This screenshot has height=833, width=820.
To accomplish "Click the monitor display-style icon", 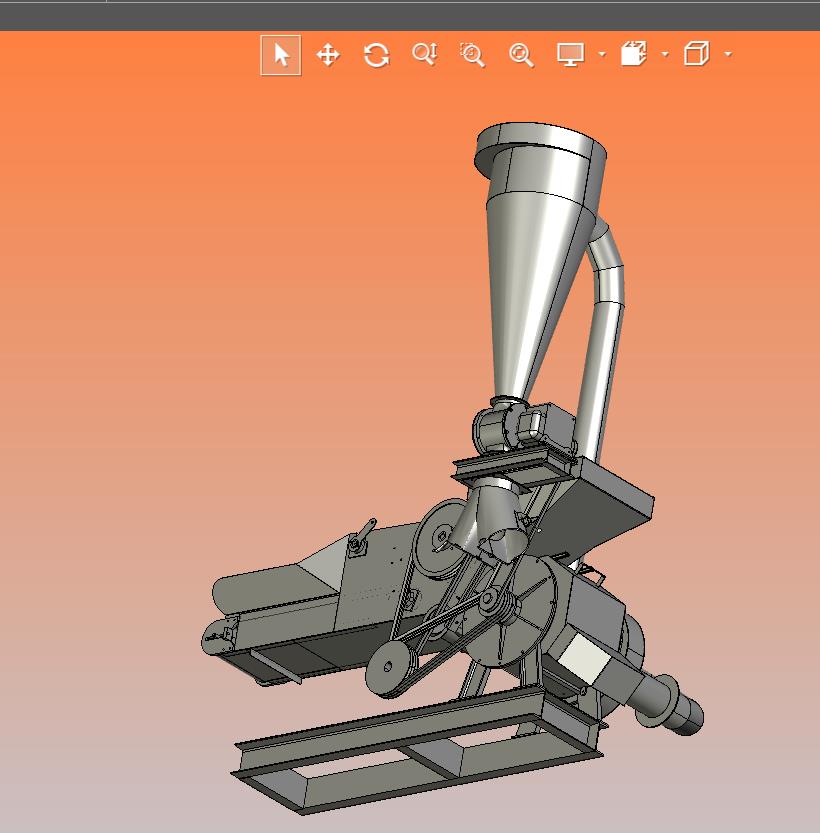I will click(x=570, y=55).
